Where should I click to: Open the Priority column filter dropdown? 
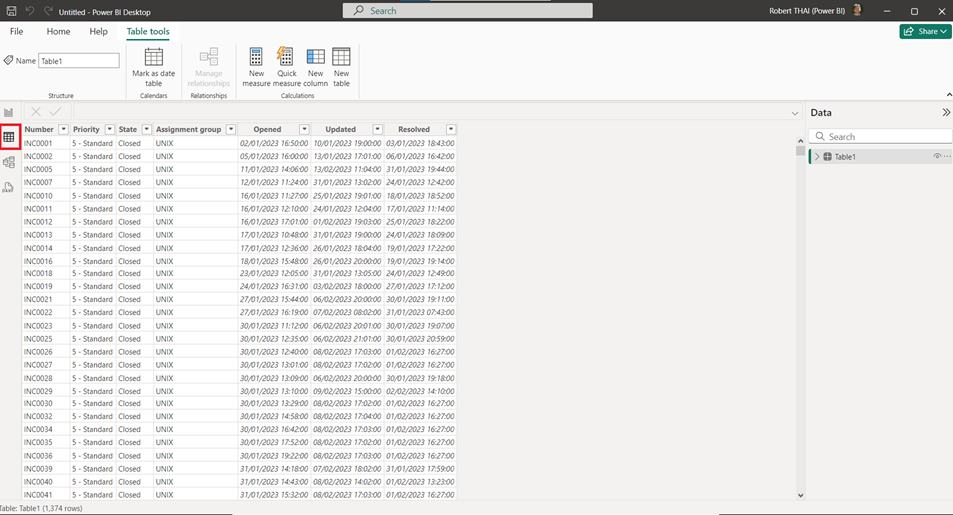110,129
